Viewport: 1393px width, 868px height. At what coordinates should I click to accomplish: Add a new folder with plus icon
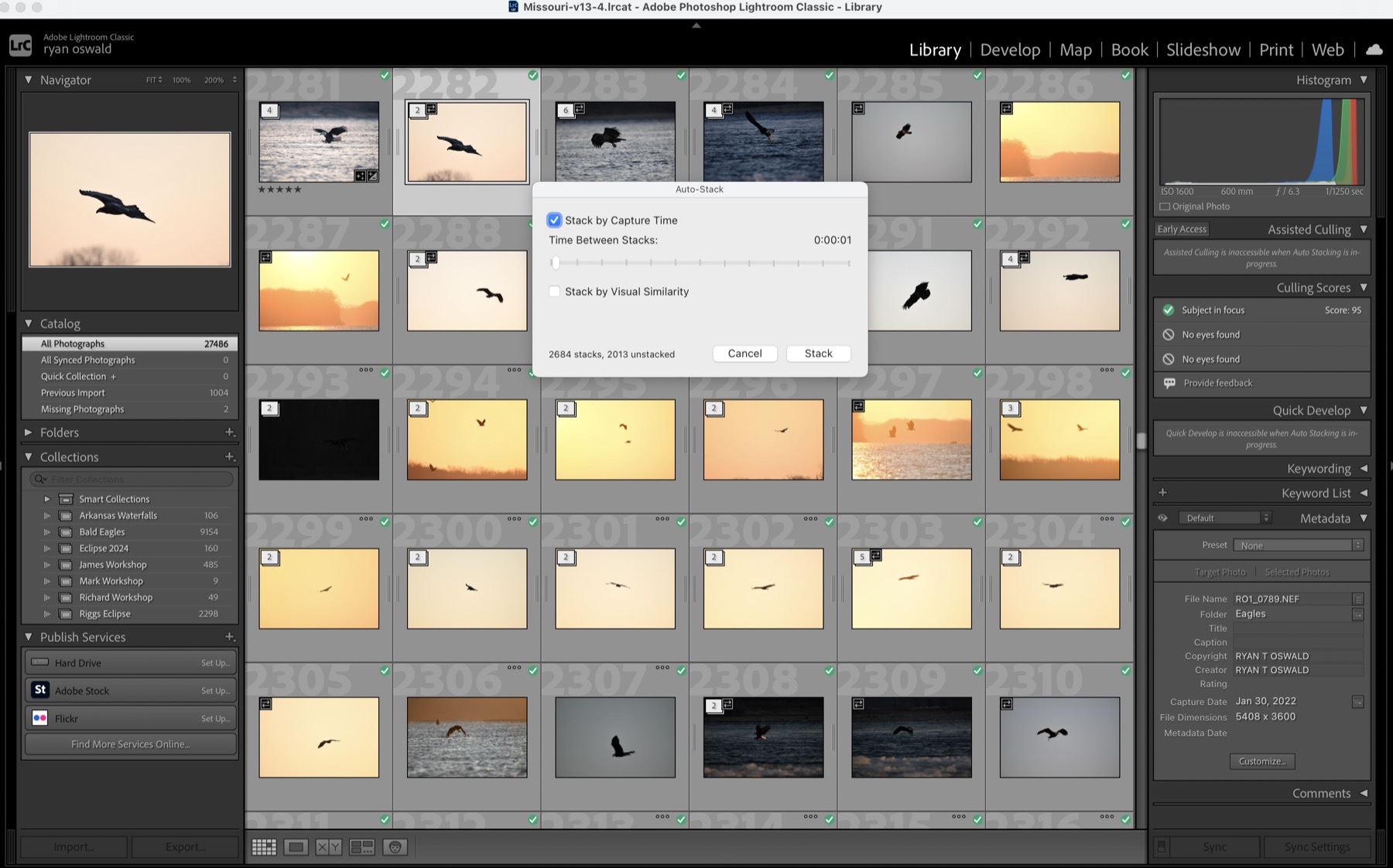point(230,432)
